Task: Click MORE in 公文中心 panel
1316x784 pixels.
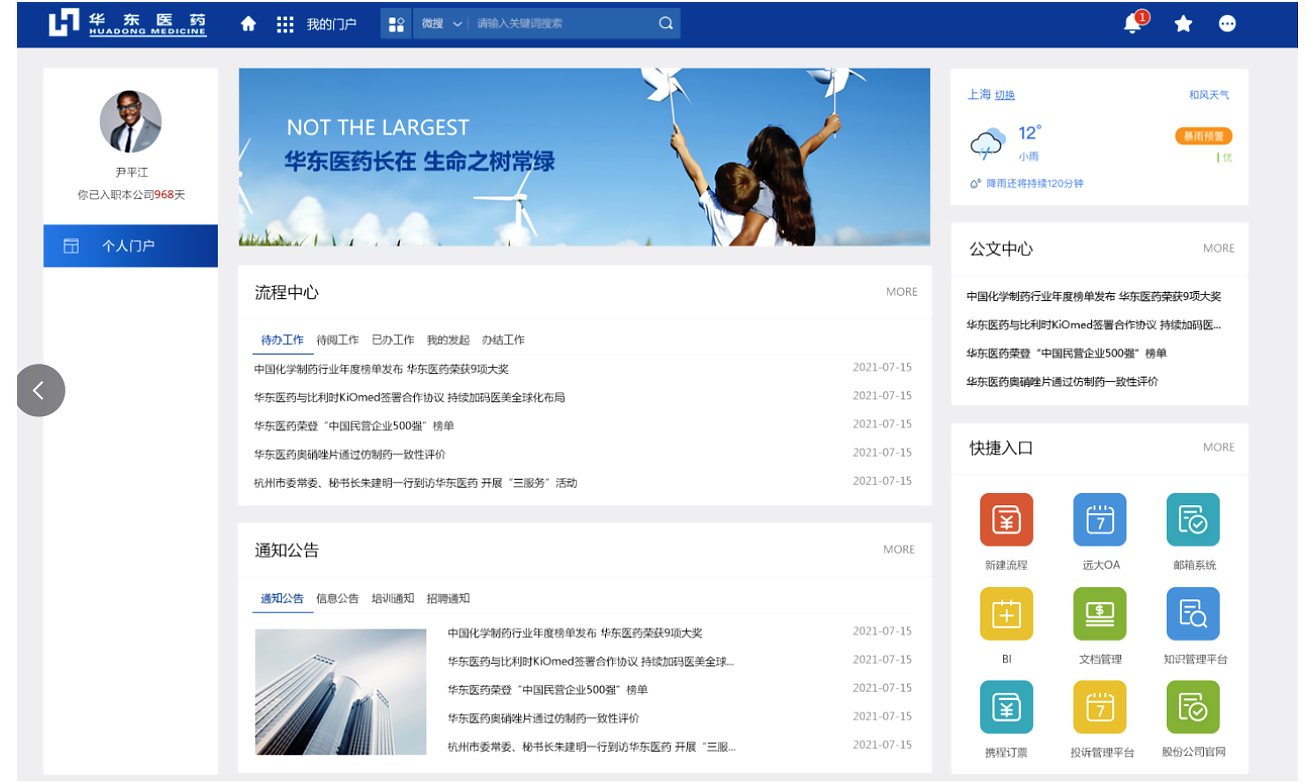Action: click(1218, 248)
